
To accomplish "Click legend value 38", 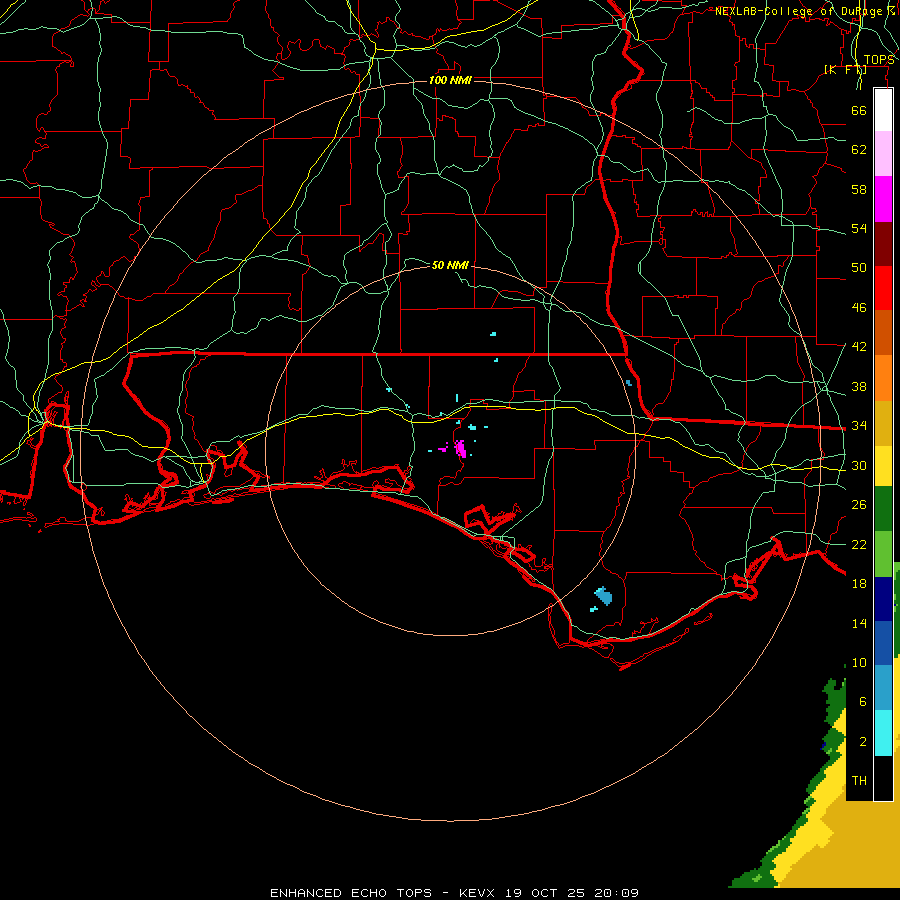I will [x=859, y=386].
